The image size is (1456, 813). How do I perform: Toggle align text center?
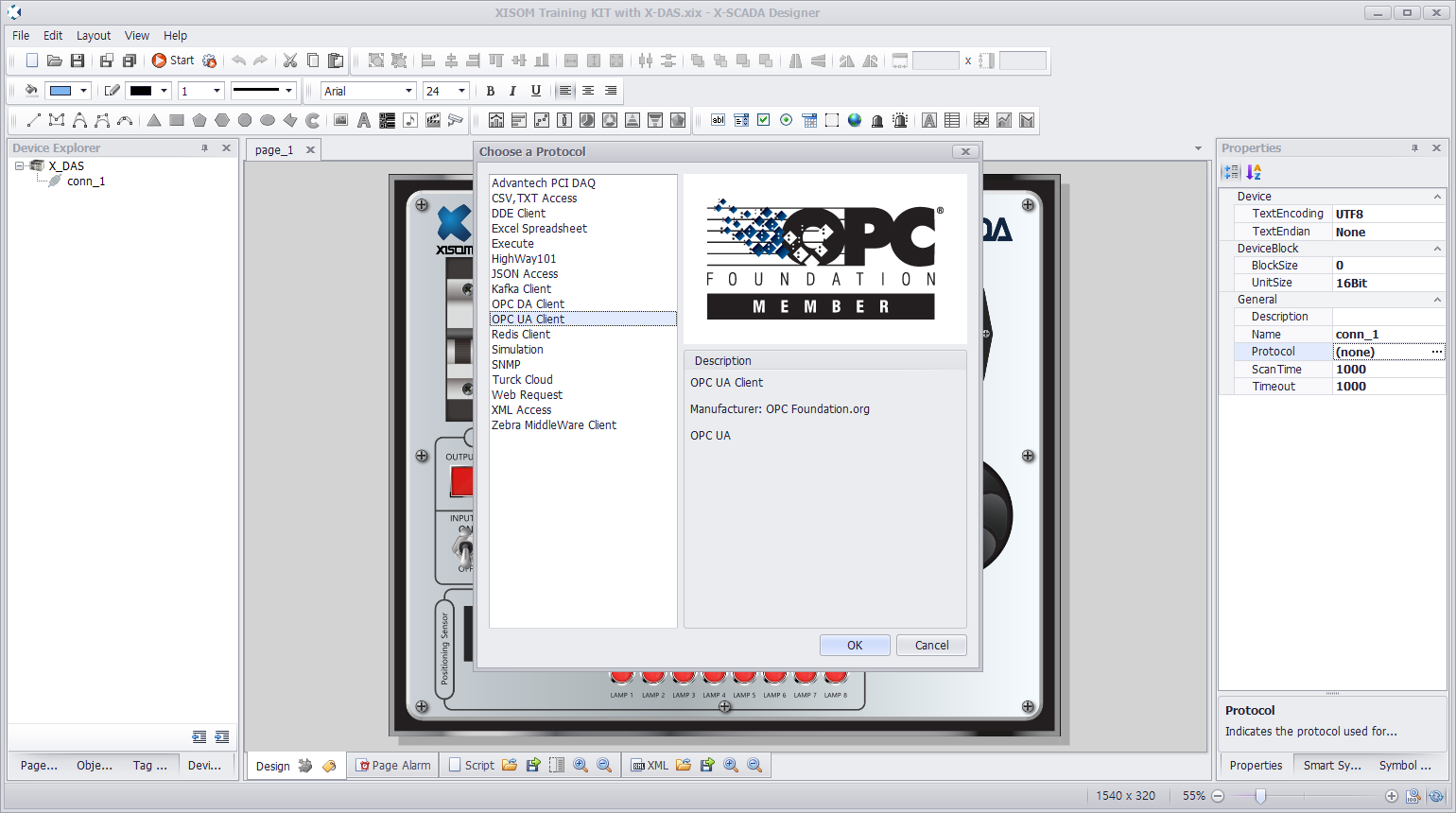pyautogui.click(x=588, y=91)
